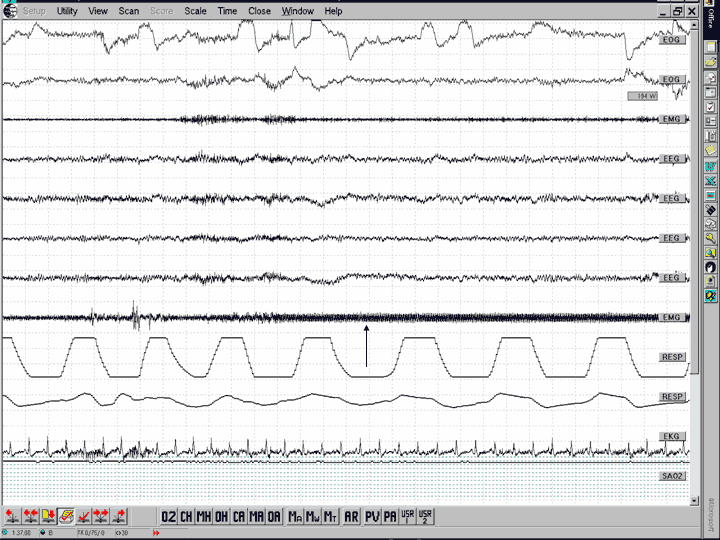Click the O2 event scoring button
720x540 pixels.
click(169, 516)
